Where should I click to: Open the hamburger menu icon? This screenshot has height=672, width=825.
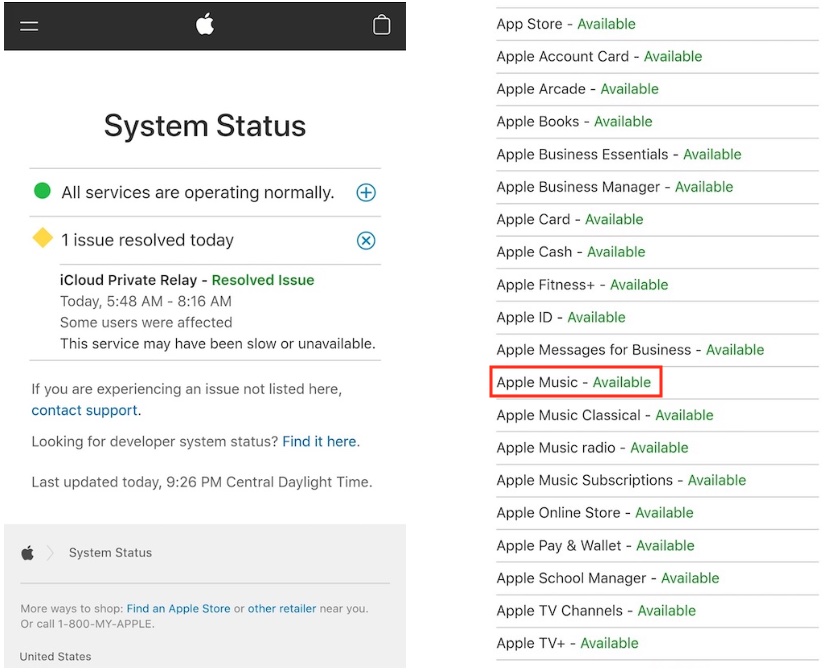point(29,25)
